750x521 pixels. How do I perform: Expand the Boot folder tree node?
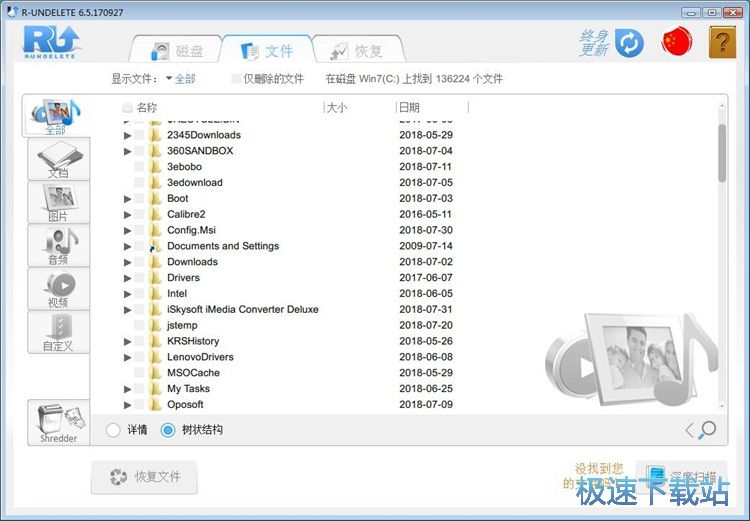[x=127, y=199]
